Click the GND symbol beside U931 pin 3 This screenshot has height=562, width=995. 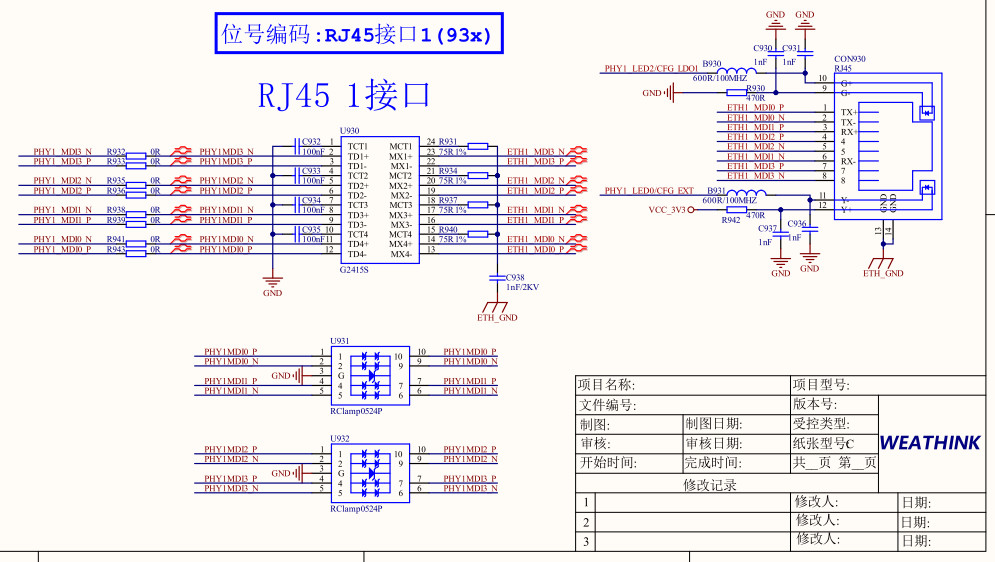298,376
